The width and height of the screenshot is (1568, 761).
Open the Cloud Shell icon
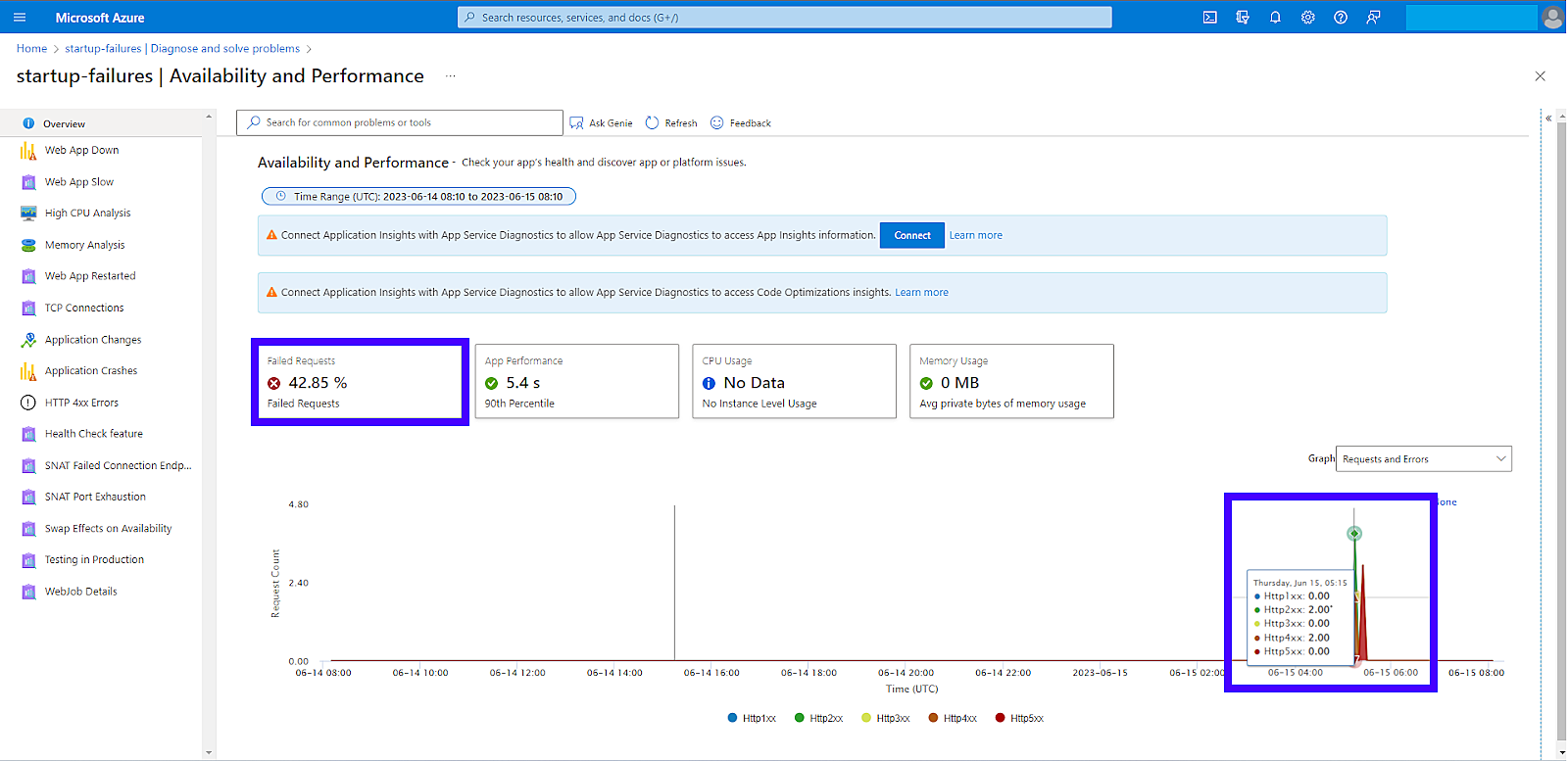pyautogui.click(x=1210, y=18)
